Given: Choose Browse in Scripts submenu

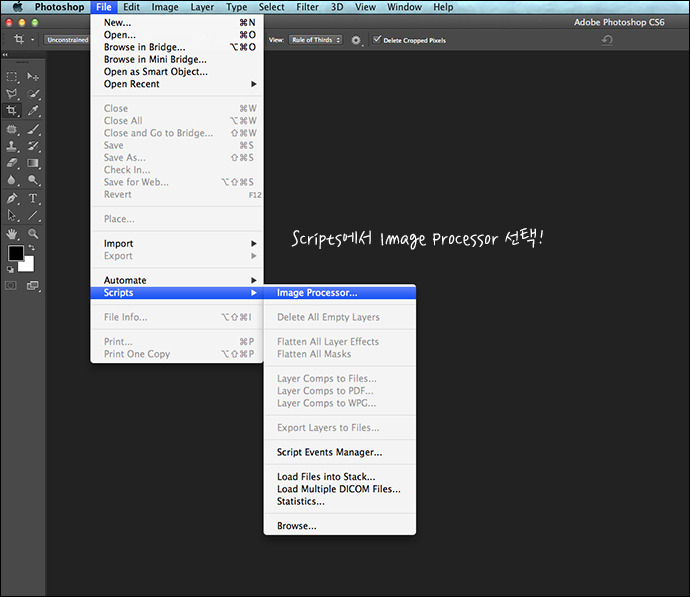Looking at the screenshot, I should [x=340, y=526].
